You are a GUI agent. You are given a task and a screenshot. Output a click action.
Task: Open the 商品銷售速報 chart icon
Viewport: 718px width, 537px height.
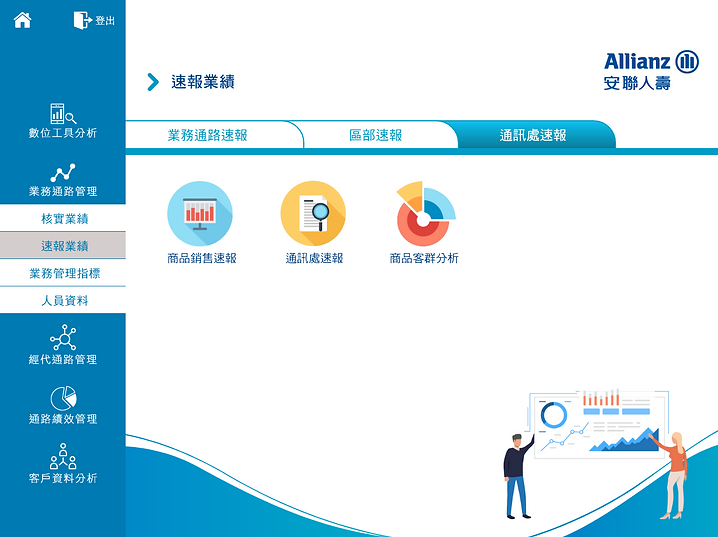[200, 214]
